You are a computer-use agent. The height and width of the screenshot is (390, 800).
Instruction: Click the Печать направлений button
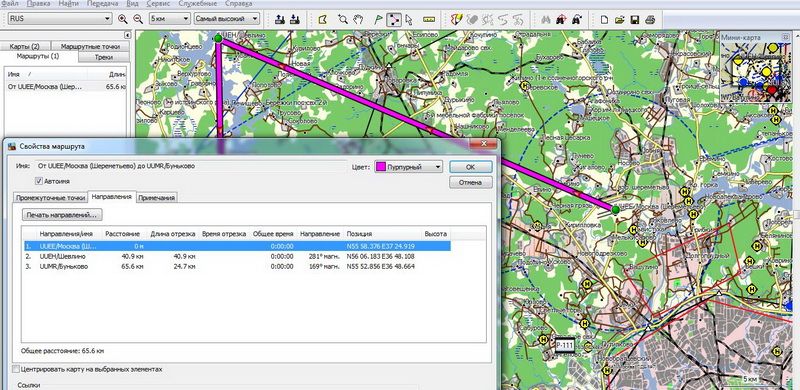[62, 214]
